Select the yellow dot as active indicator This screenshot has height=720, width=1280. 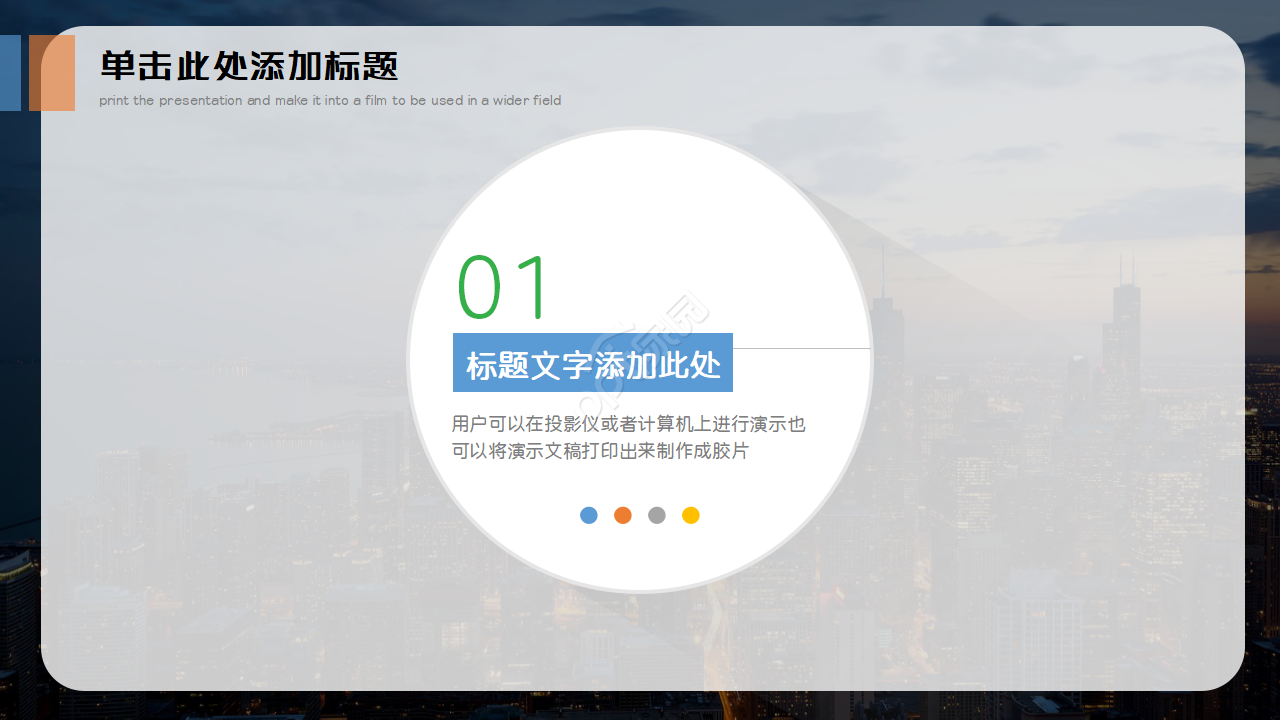(691, 515)
